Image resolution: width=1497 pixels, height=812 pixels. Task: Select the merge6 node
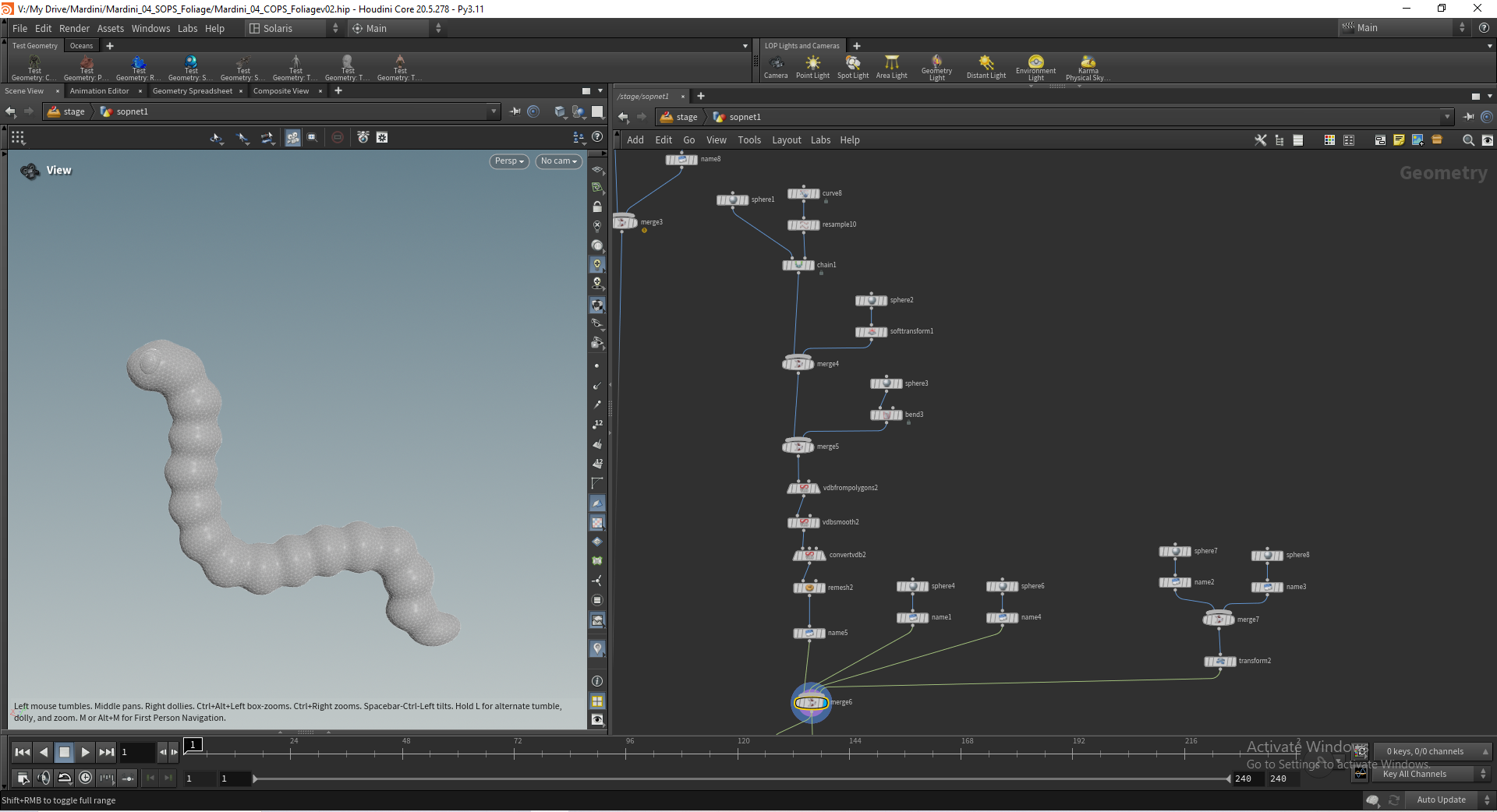tap(811, 702)
